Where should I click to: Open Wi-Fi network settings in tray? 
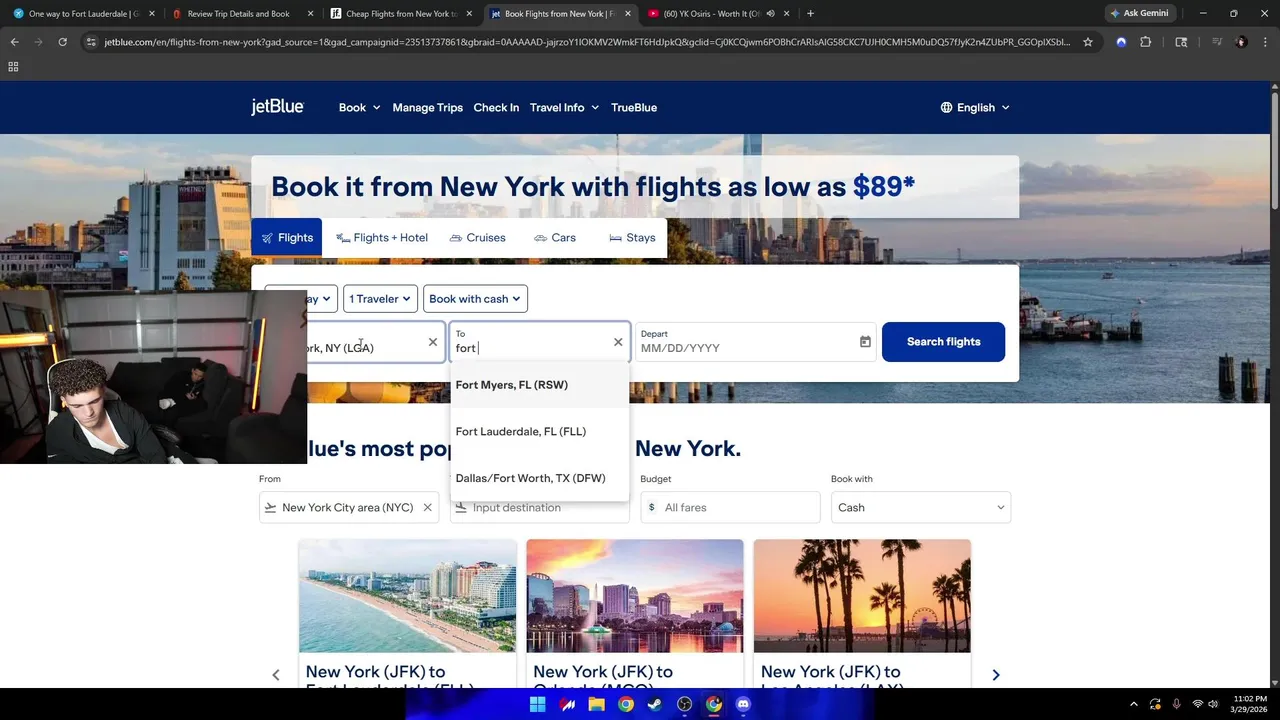point(1197,704)
